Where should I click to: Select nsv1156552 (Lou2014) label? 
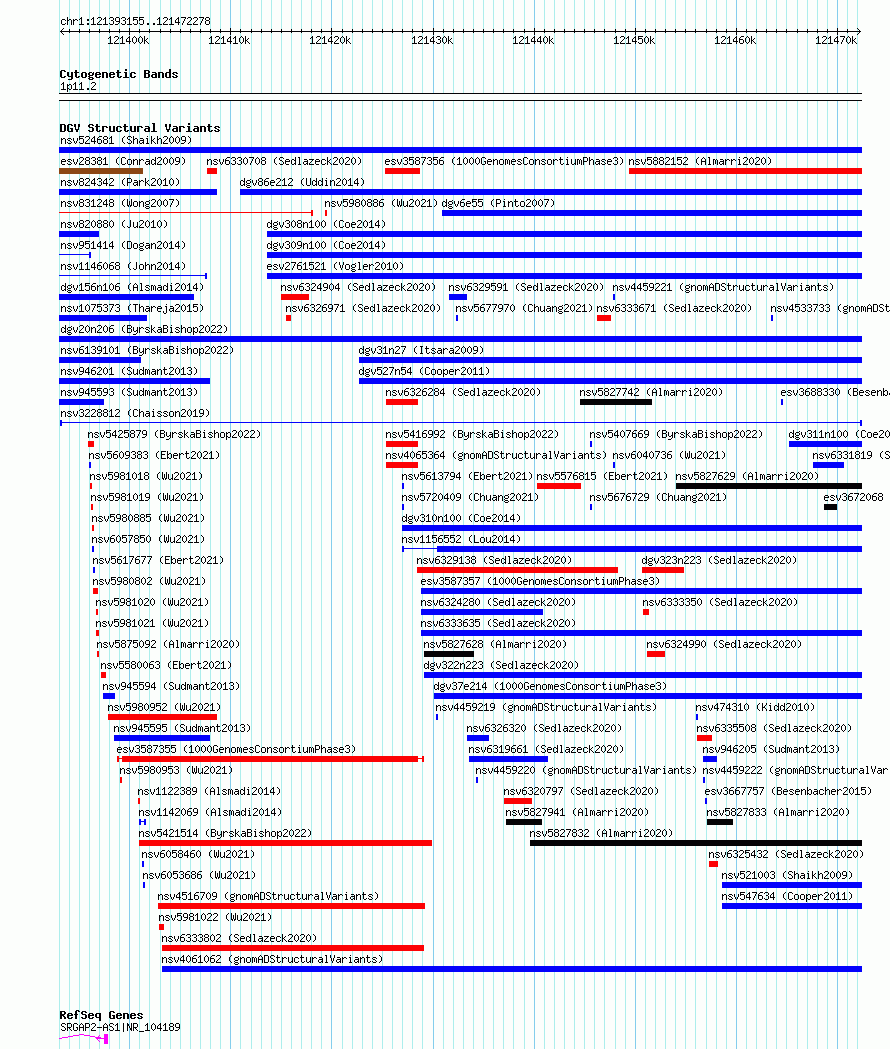tap(461, 540)
